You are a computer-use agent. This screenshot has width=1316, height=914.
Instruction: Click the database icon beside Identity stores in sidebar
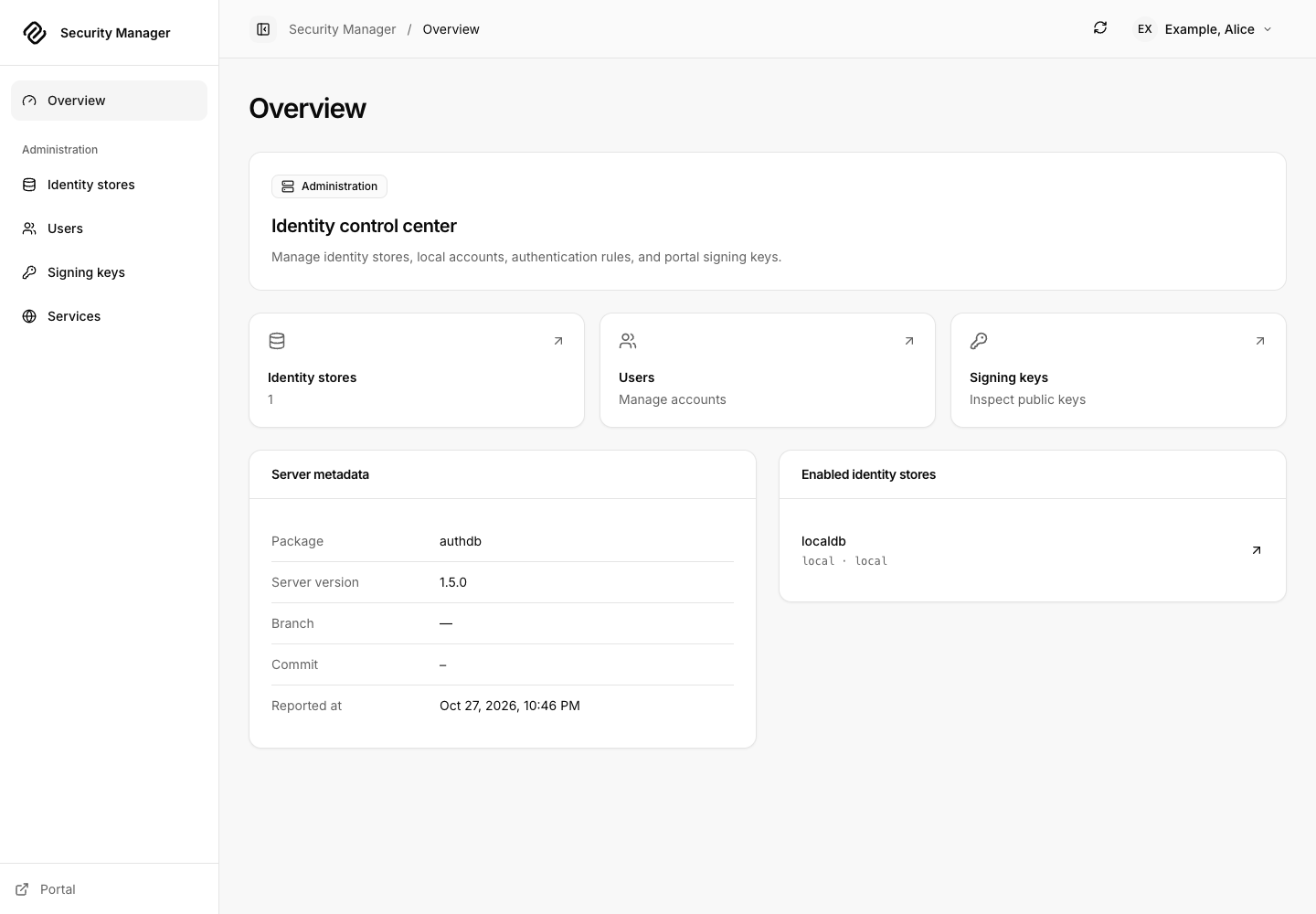(29, 185)
